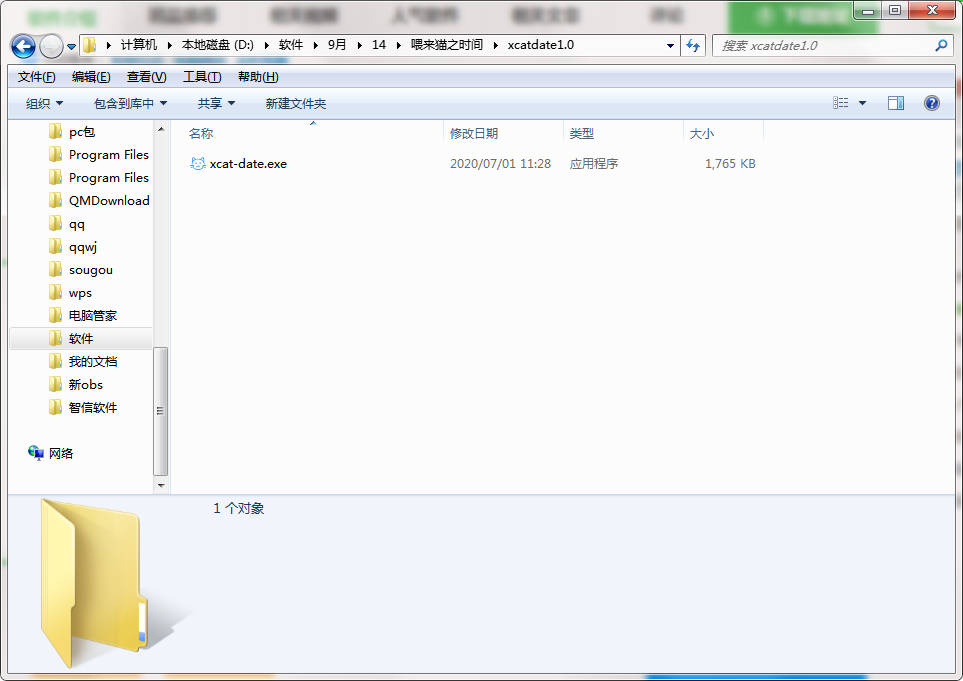Expand breadcrumb arrow after 喂来猫之时间
Viewport: 963px width, 681px height.
(496, 45)
